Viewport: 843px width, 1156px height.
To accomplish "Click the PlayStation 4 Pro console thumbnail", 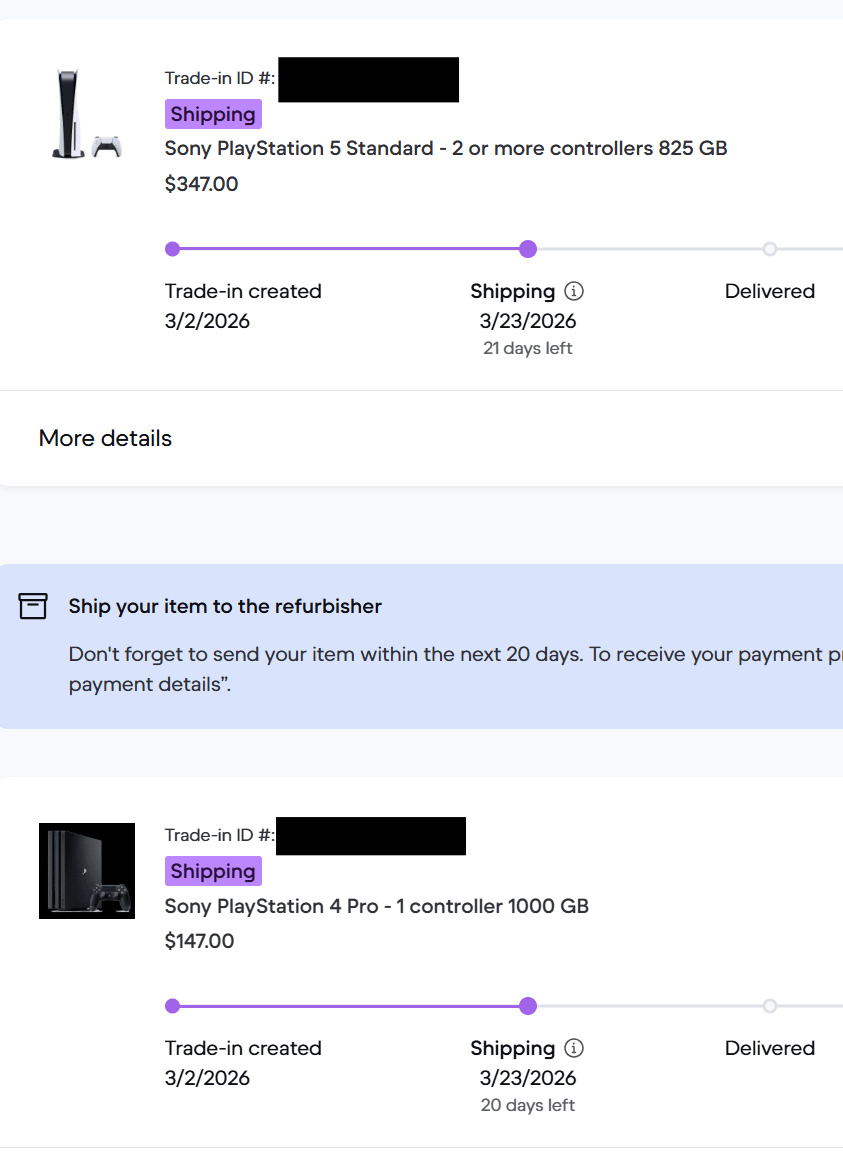I will [87, 871].
